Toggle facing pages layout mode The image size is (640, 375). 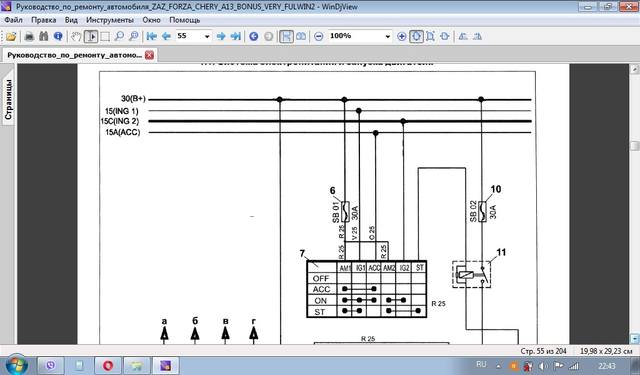tap(301, 37)
